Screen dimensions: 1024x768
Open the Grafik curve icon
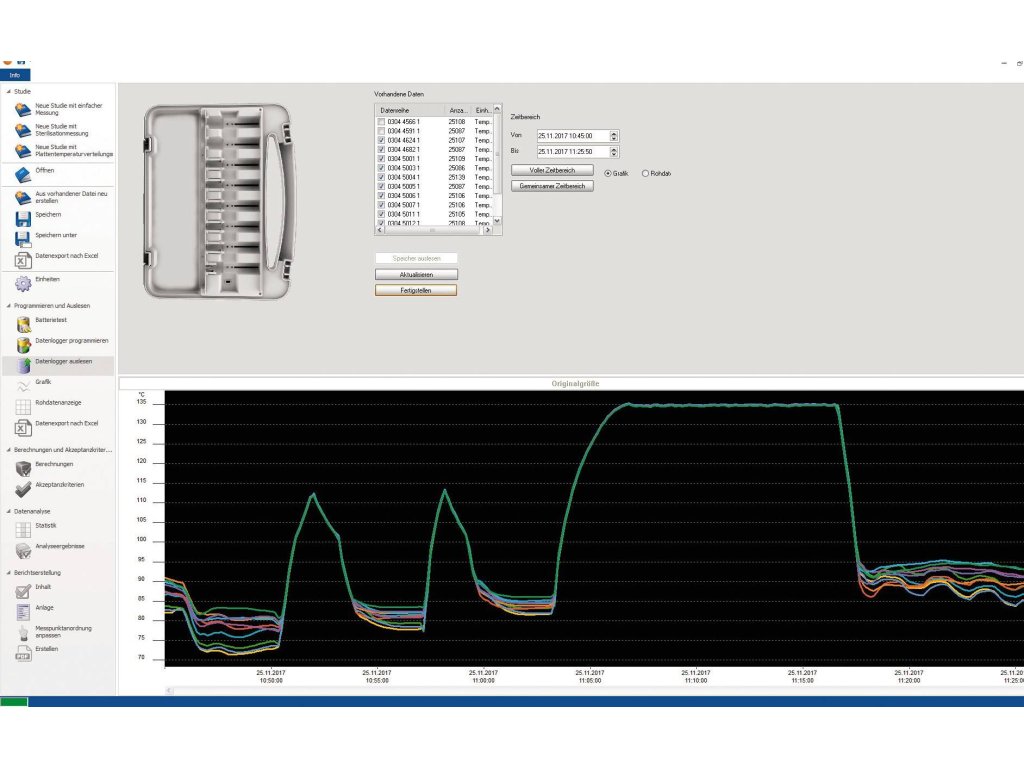(x=23, y=386)
